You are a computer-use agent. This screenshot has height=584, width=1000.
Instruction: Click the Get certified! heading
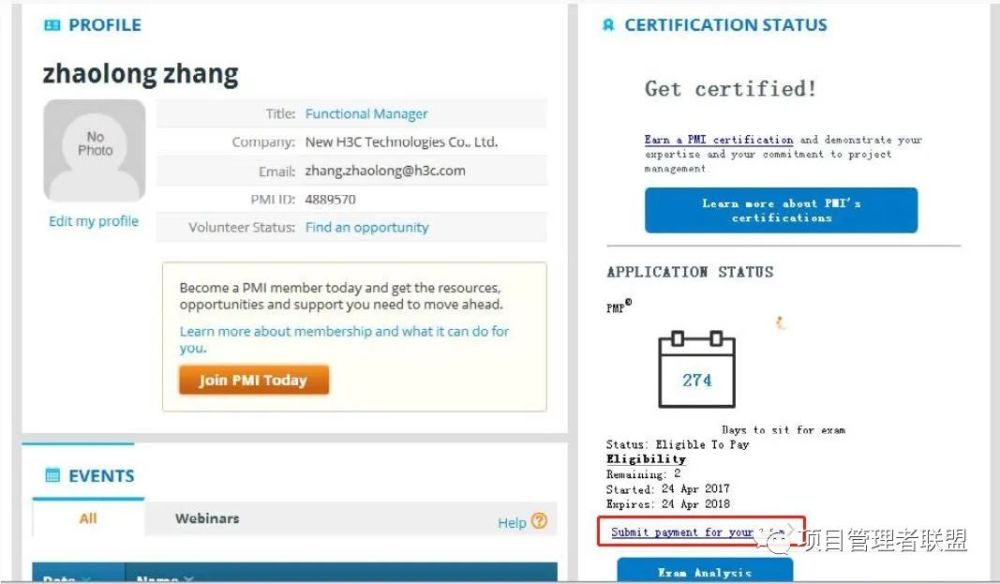tap(730, 89)
